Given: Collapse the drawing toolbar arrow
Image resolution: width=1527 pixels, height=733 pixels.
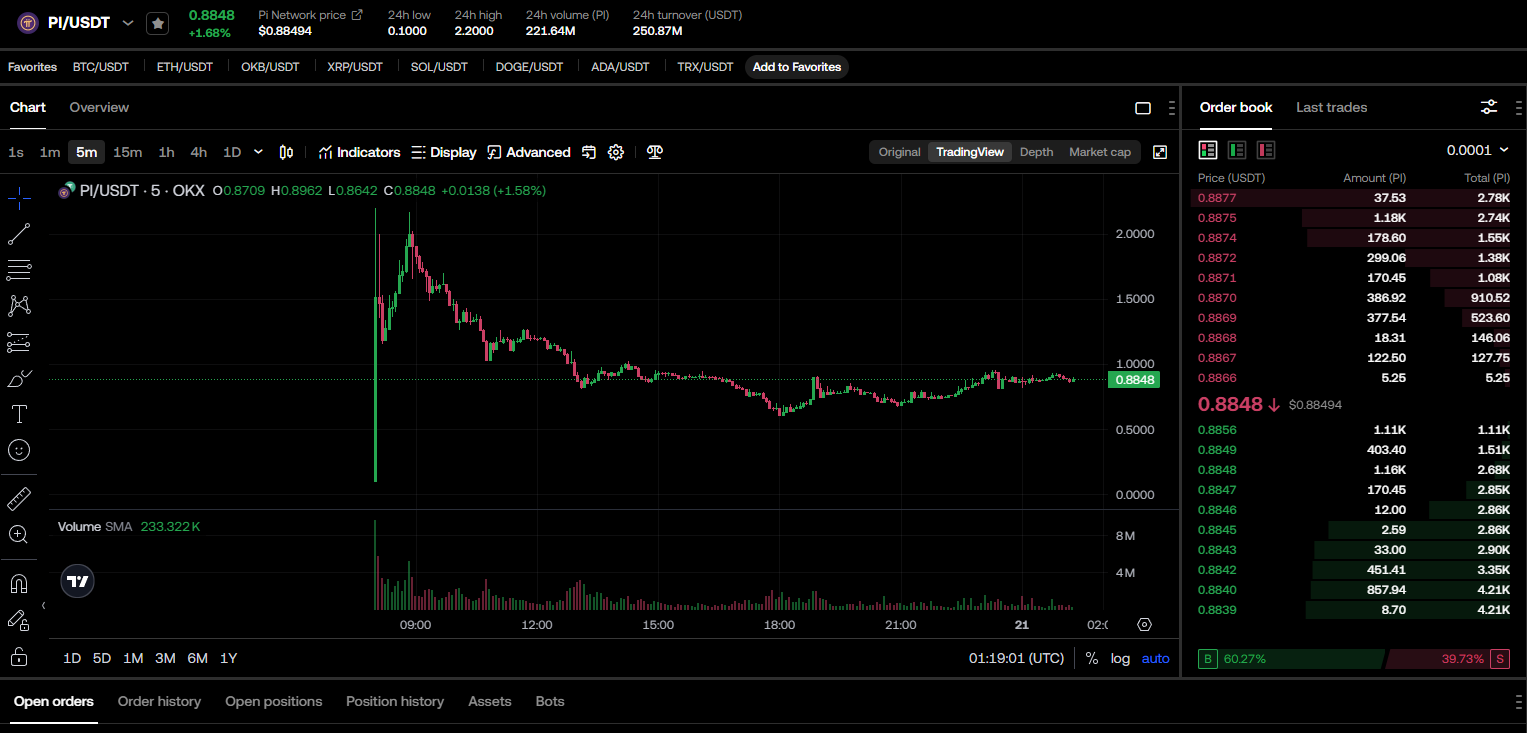Looking at the screenshot, I should point(43,606).
